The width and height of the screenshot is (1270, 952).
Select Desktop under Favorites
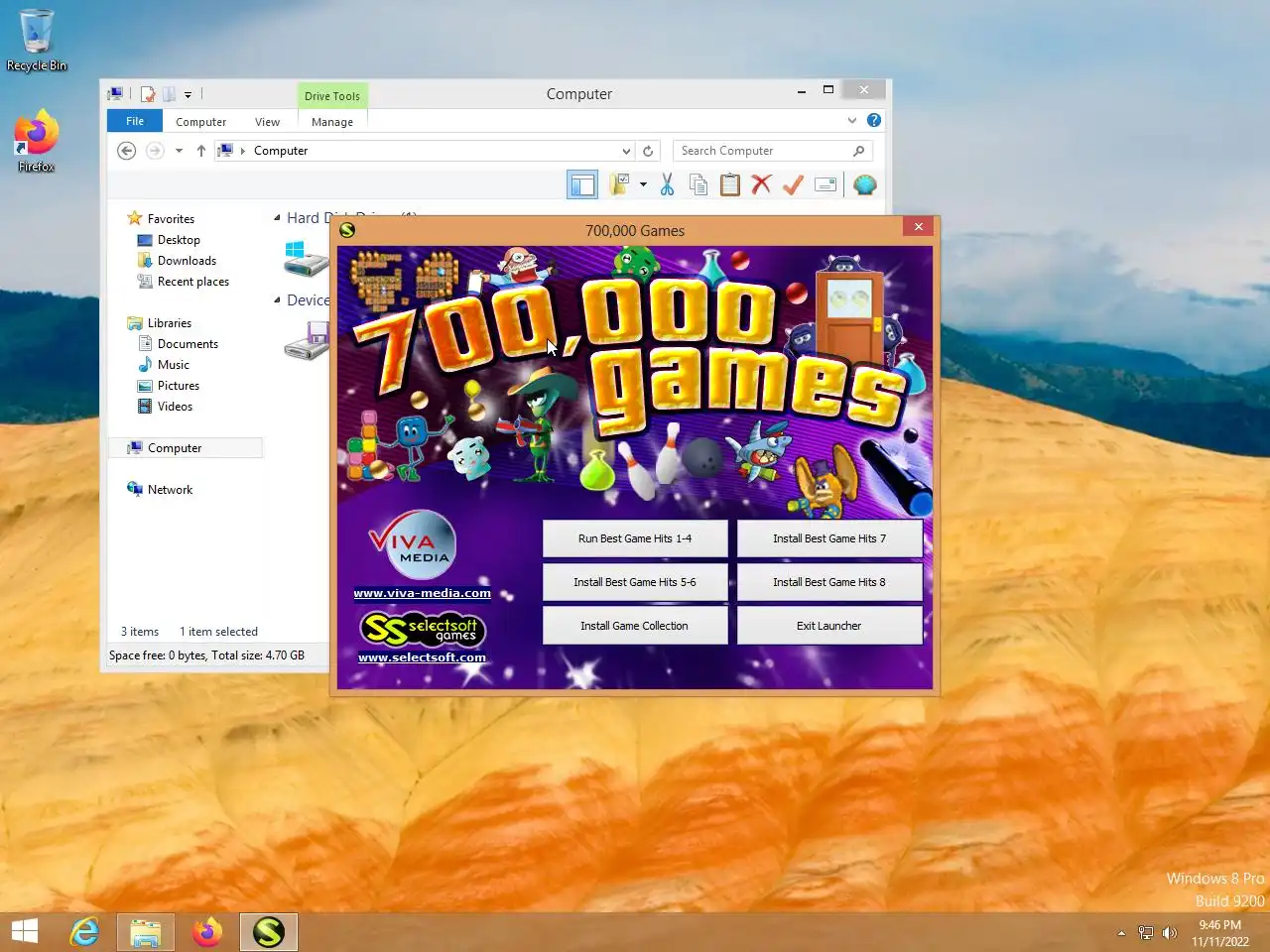(179, 240)
